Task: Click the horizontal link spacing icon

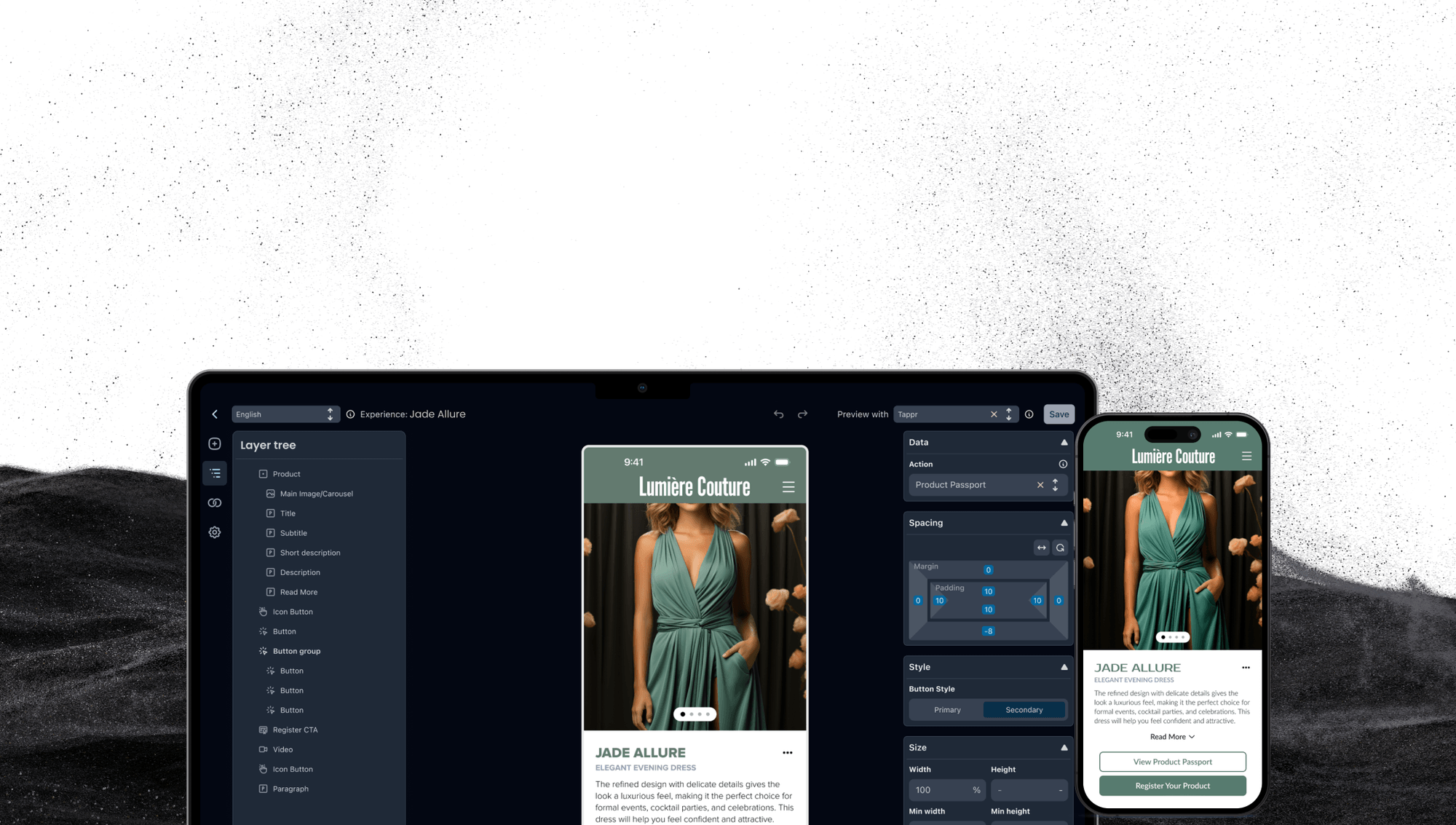Action: (1042, 548)
